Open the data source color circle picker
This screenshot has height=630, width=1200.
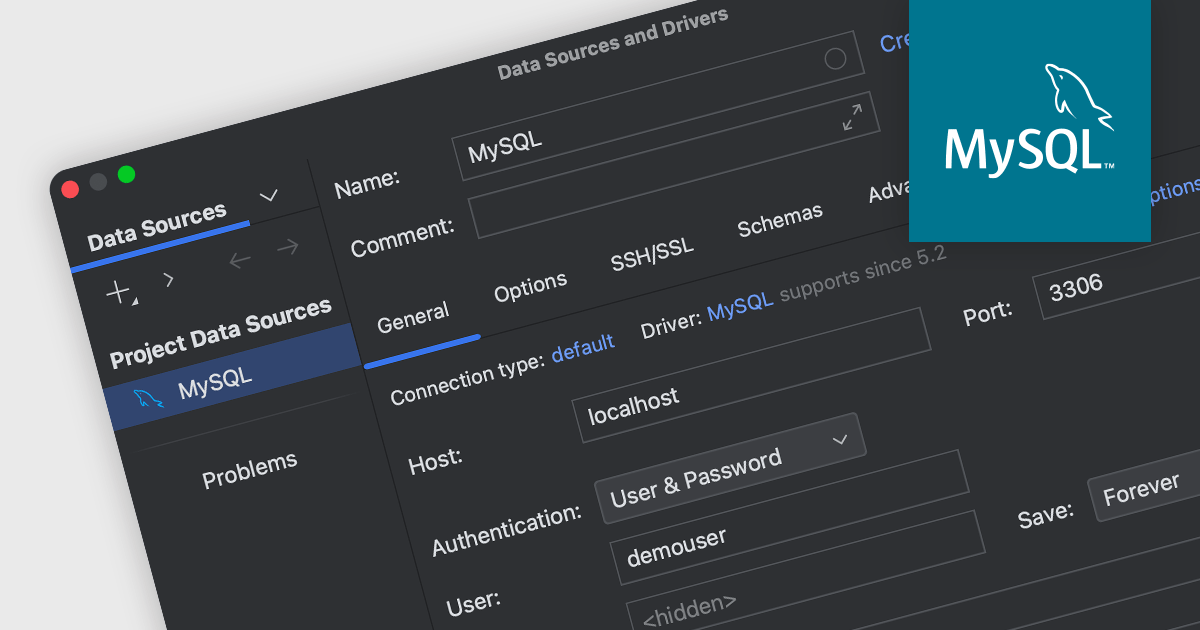point(835,59)
